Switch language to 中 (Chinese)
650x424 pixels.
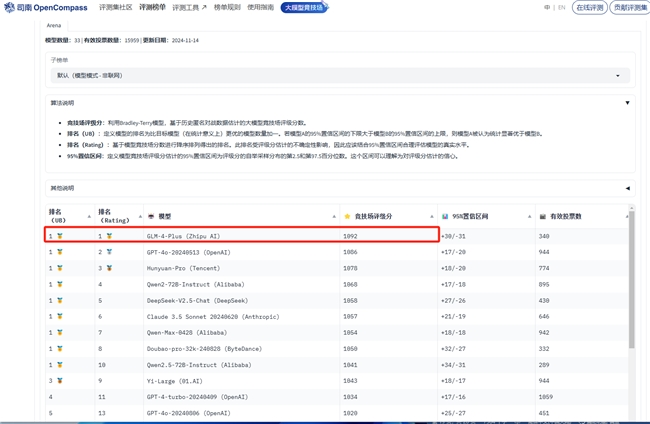pyautogui.click(x=547, y=8)
